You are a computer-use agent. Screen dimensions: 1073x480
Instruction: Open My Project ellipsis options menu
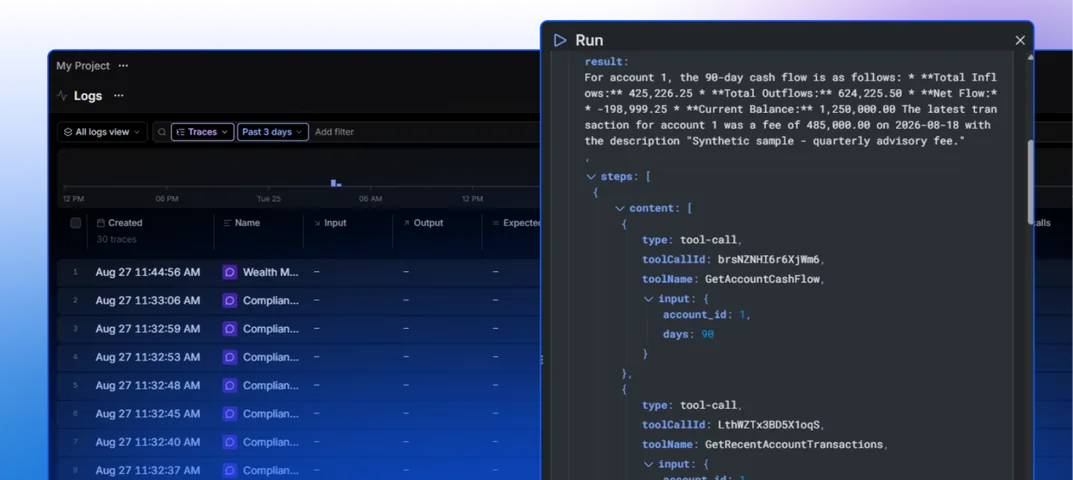123,66
